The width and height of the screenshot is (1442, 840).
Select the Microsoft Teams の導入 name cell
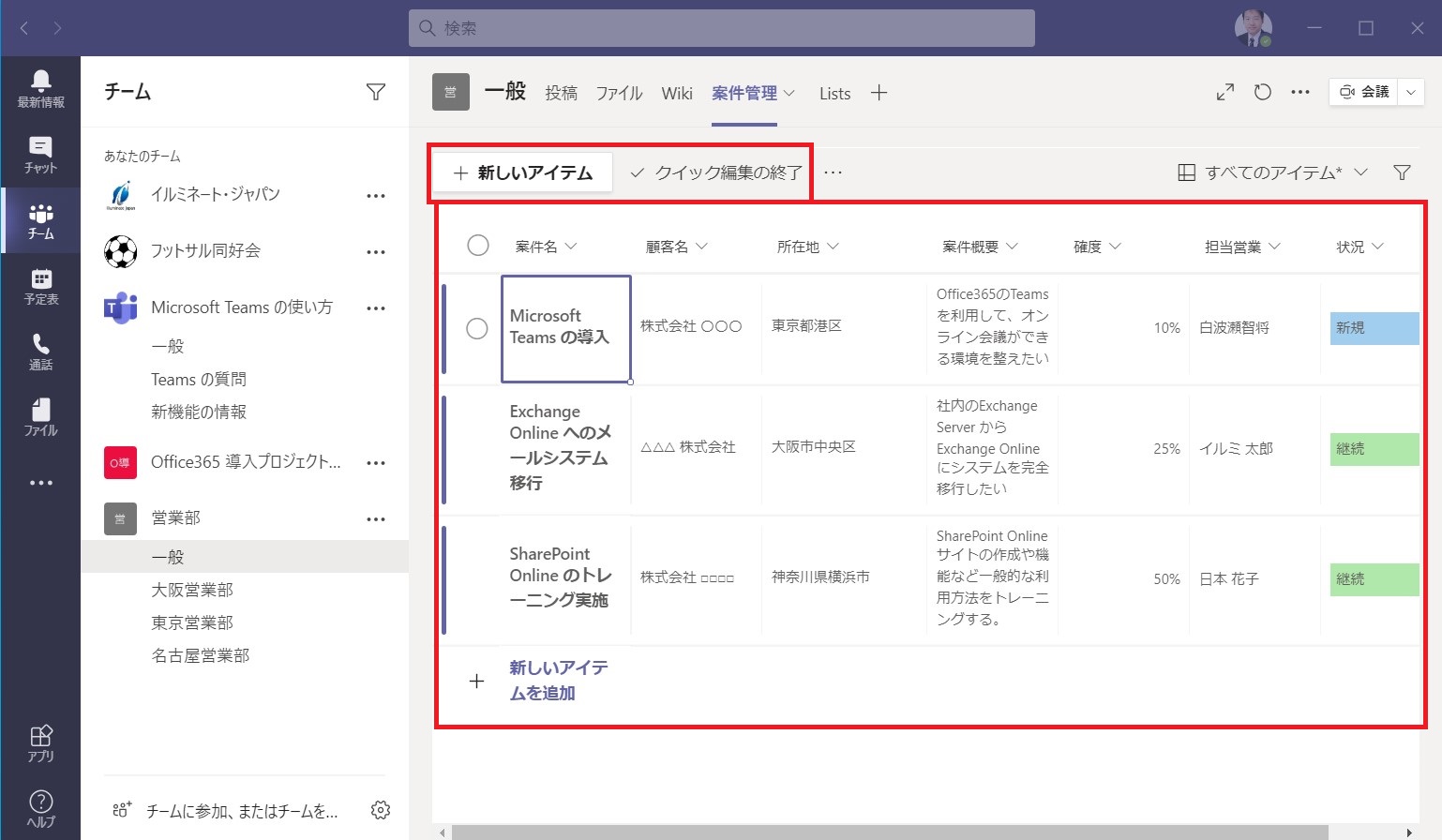click(x=565, y=328)
